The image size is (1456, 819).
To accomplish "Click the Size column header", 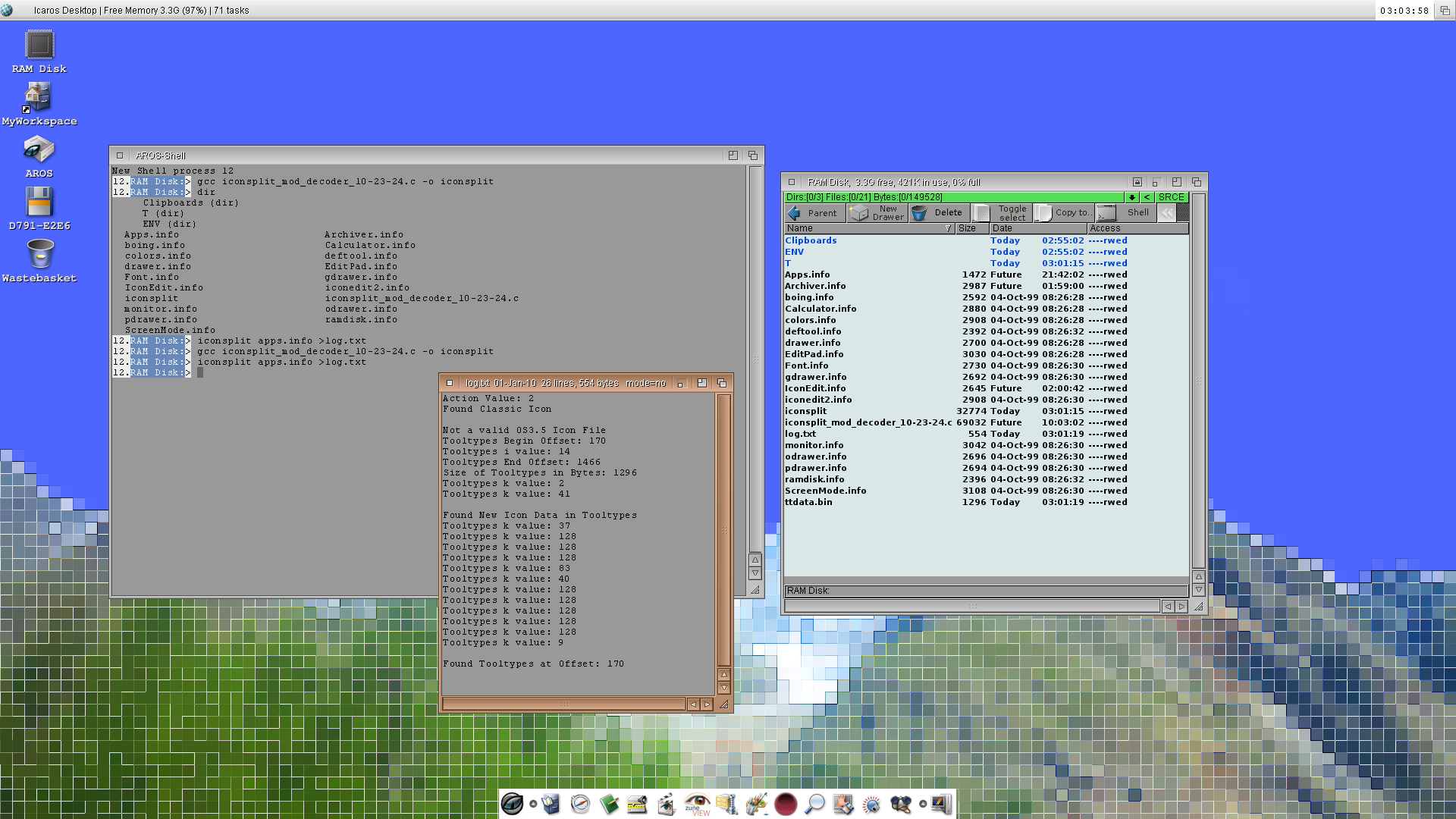I will point(971,228).
